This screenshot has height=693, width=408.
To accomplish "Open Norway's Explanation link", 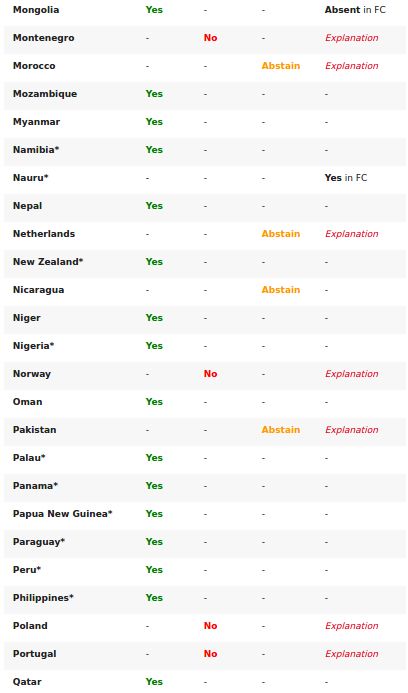I will click(351, 374).
